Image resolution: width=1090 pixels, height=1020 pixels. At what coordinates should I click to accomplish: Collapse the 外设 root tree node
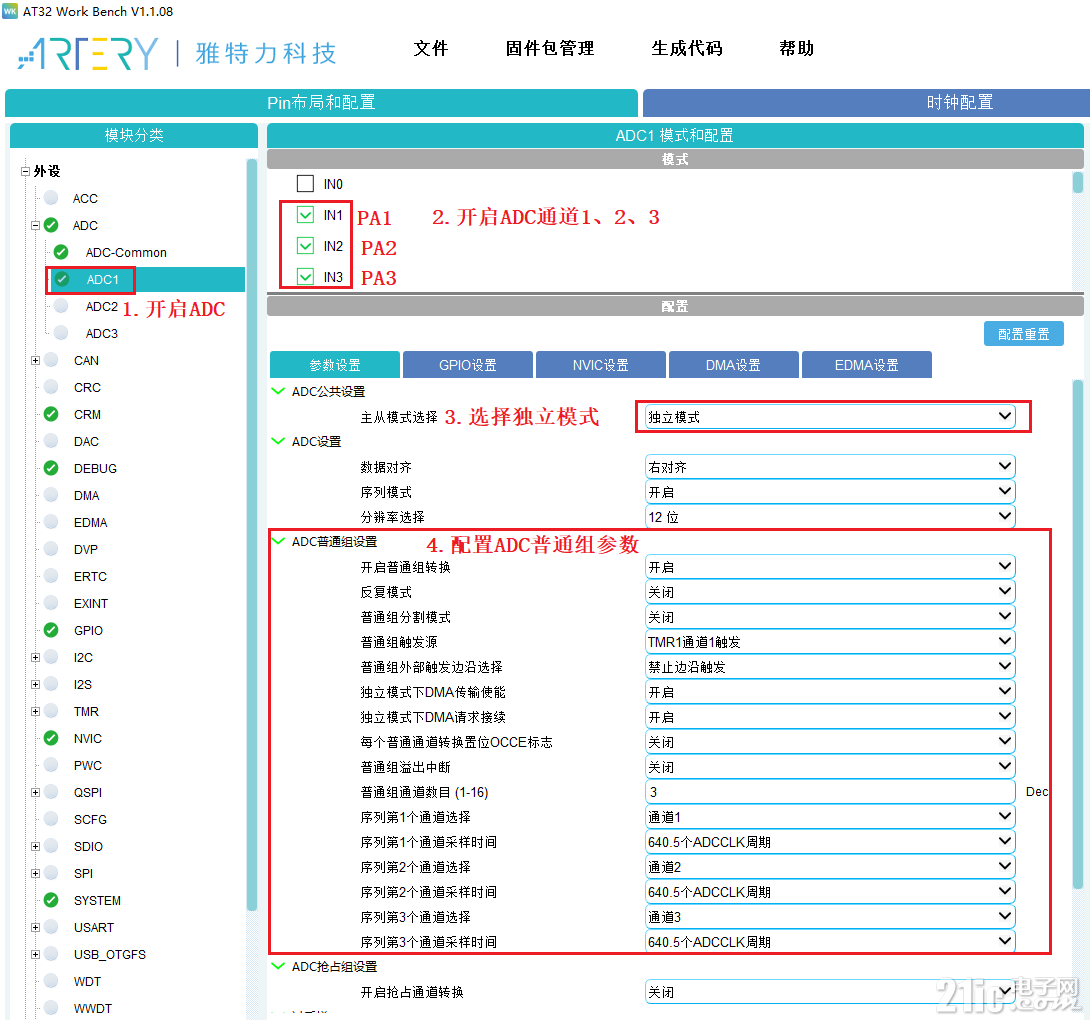pyautogui.click(x=26, y=171)
